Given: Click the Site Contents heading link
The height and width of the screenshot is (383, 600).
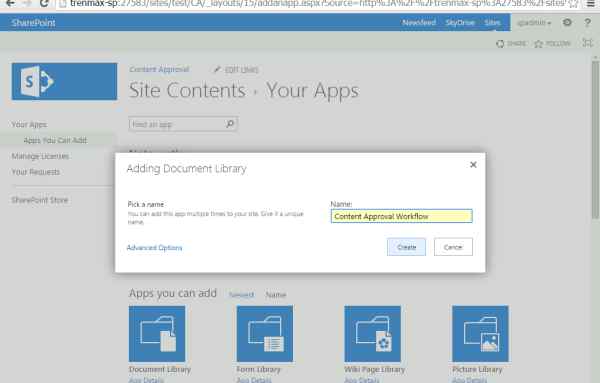Looking at the screenshot, I should click(x=187, y=90).
